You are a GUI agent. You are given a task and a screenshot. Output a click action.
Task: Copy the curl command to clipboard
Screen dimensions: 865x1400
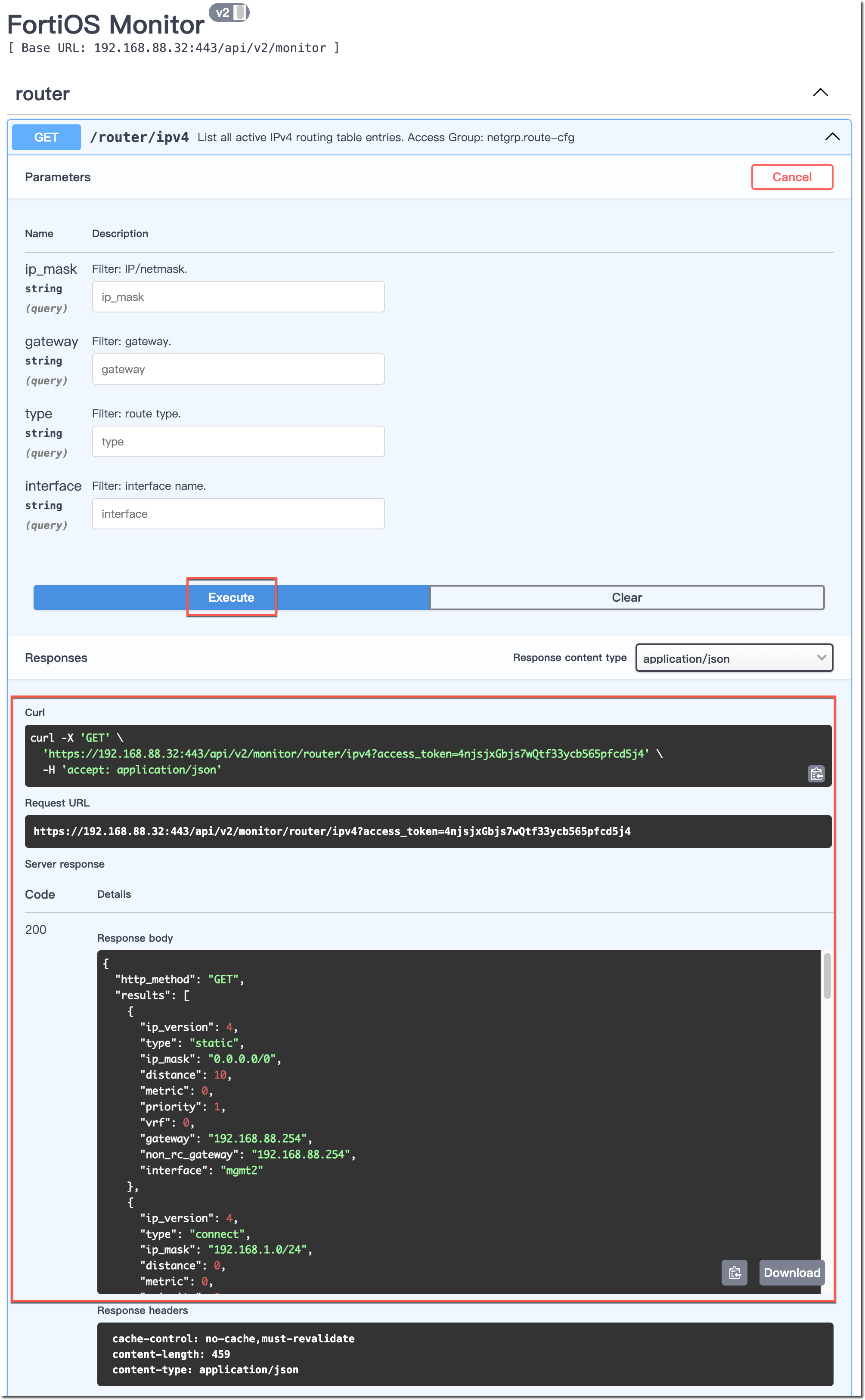[816, 773]
